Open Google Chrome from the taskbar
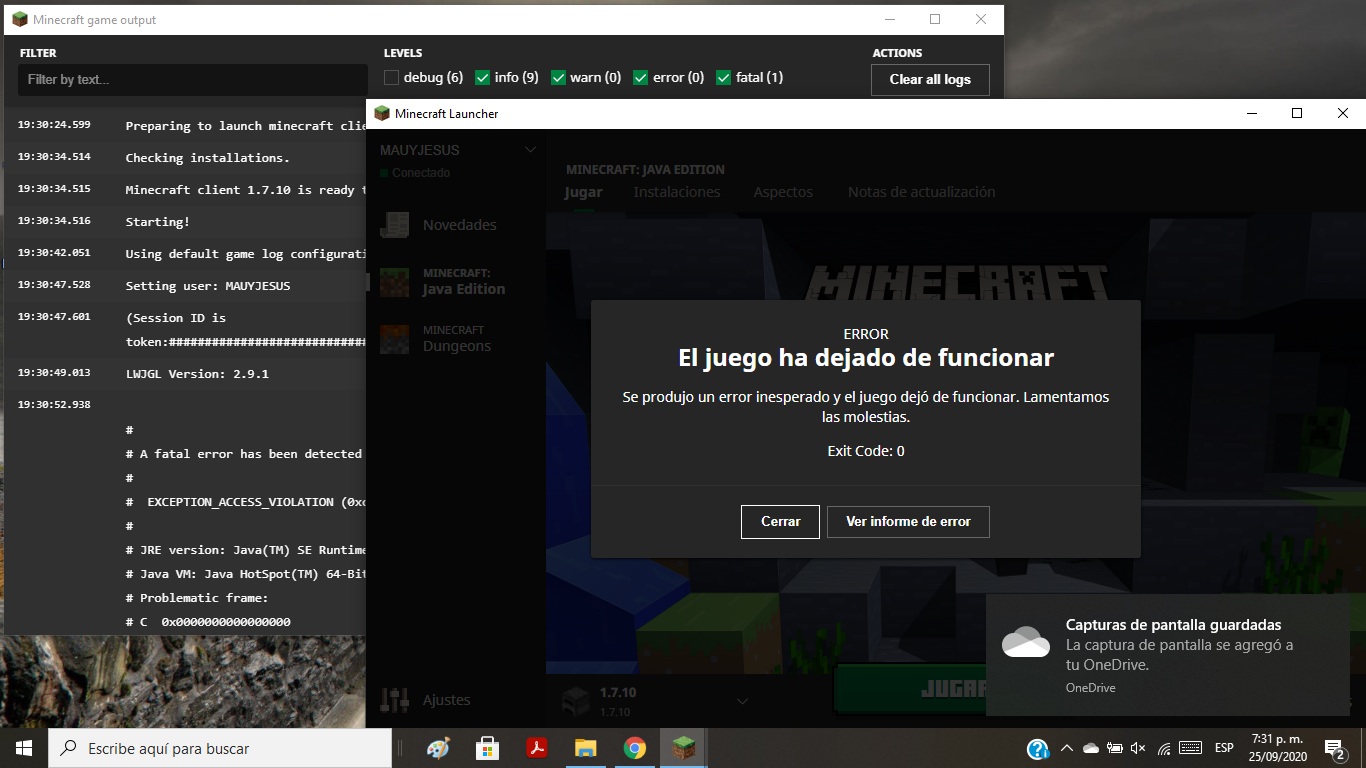 [x=634, y=748]
